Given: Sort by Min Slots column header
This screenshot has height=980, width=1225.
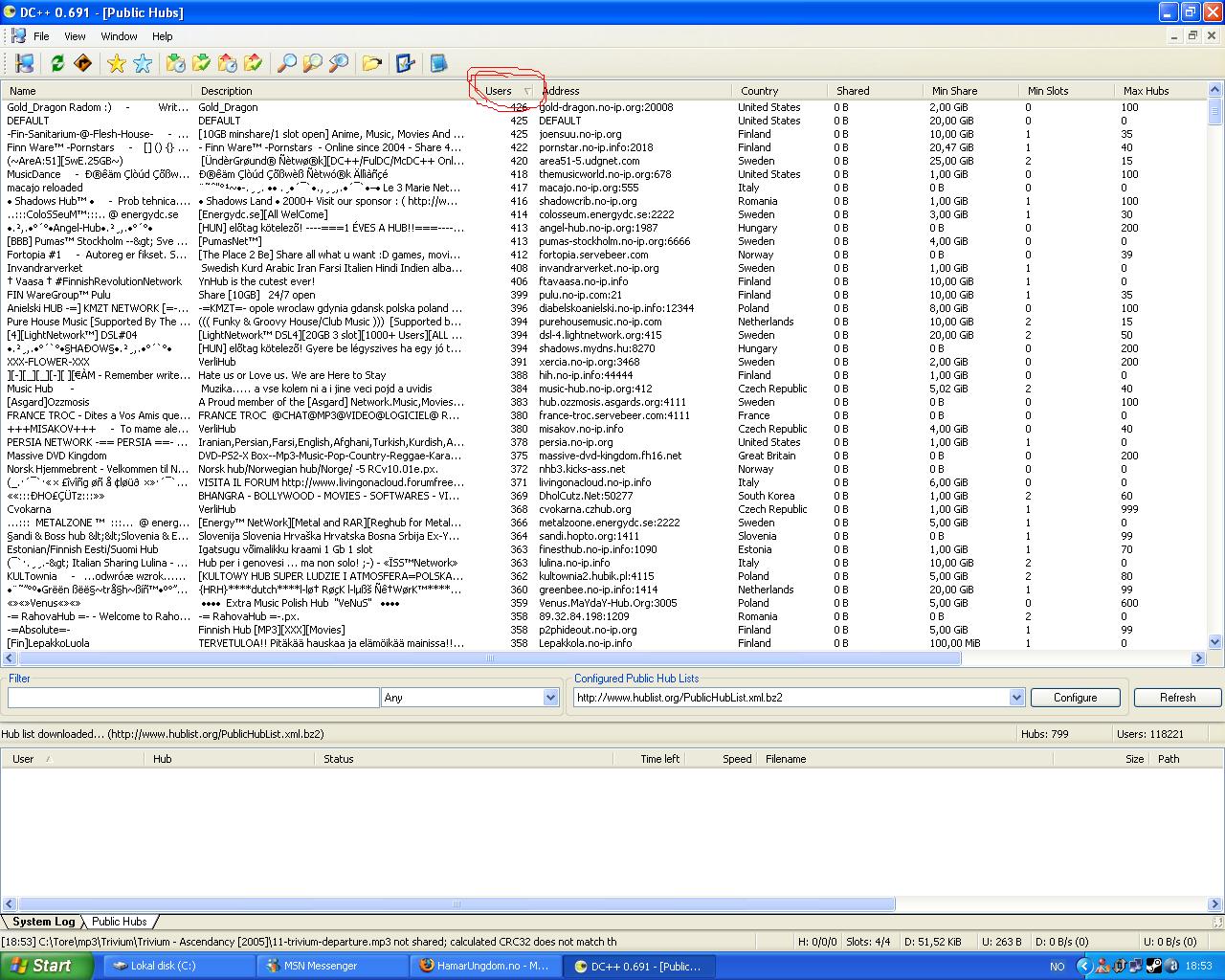Looking at the screenshot, I should click(1066, 91).
